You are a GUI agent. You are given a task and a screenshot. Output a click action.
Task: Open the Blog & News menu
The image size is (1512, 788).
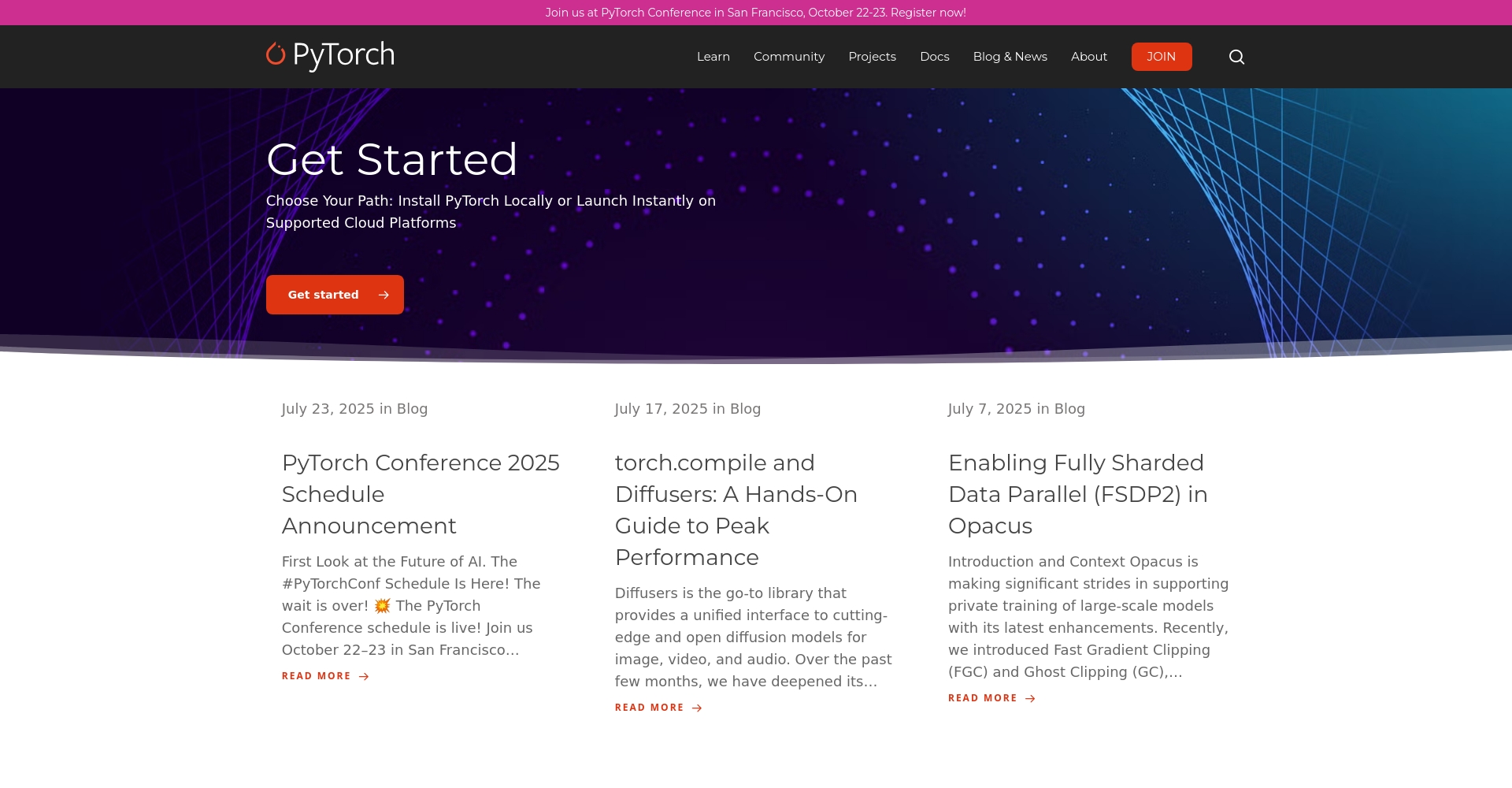1010,57
